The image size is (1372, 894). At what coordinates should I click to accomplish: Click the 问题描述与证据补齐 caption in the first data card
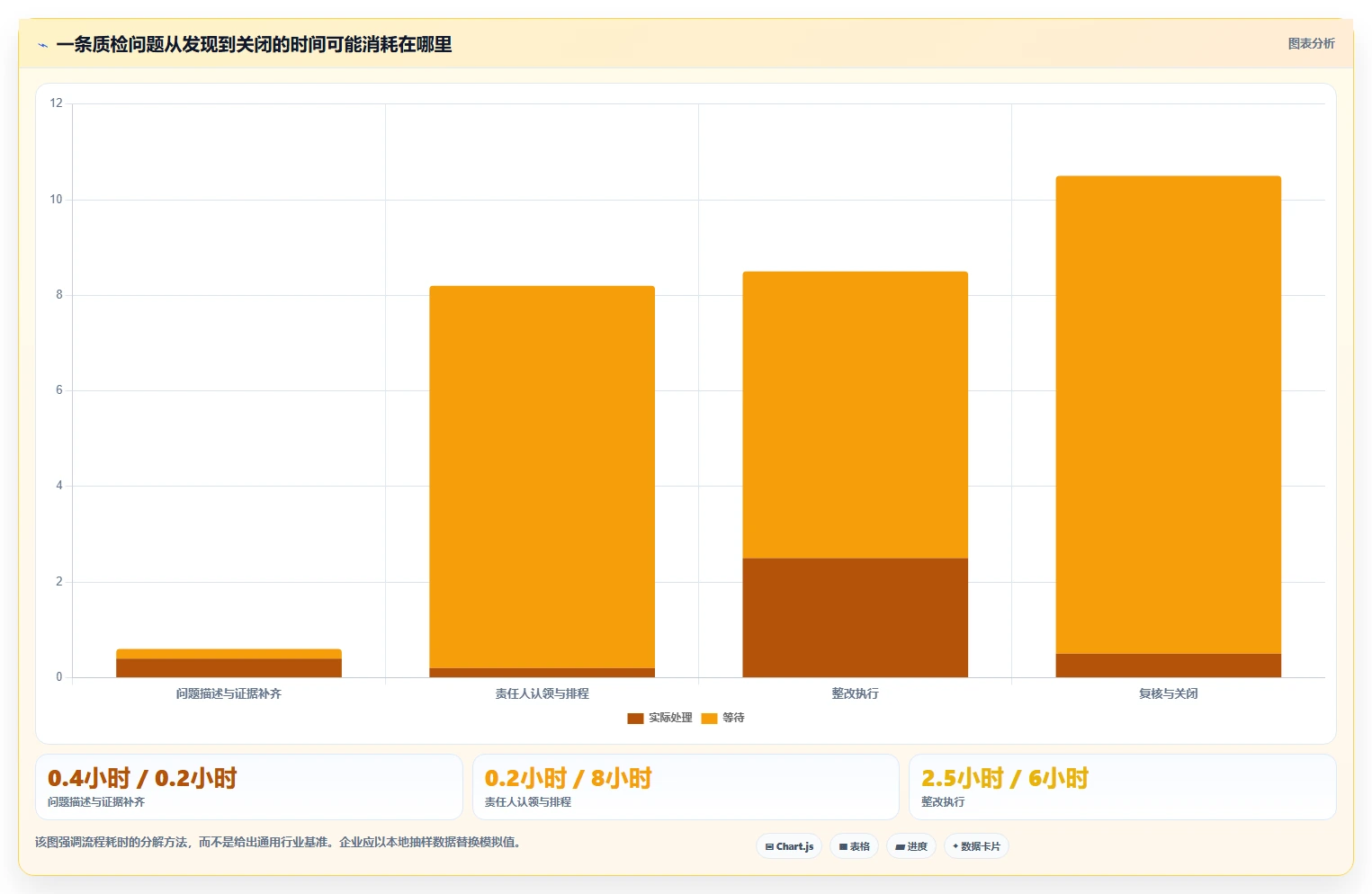coord(96,802)
